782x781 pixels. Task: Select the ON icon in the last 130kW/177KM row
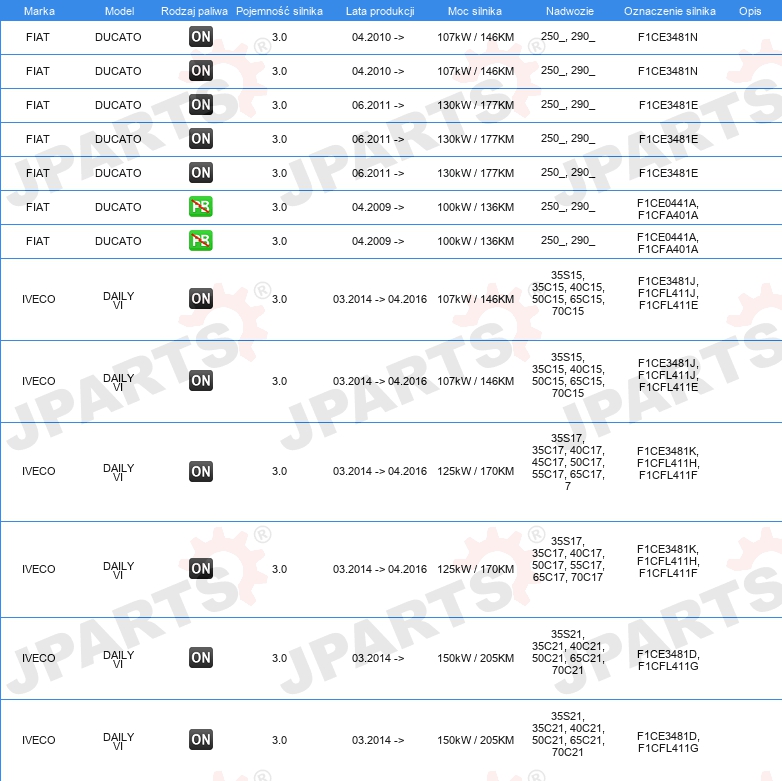[x=200, y=173]
